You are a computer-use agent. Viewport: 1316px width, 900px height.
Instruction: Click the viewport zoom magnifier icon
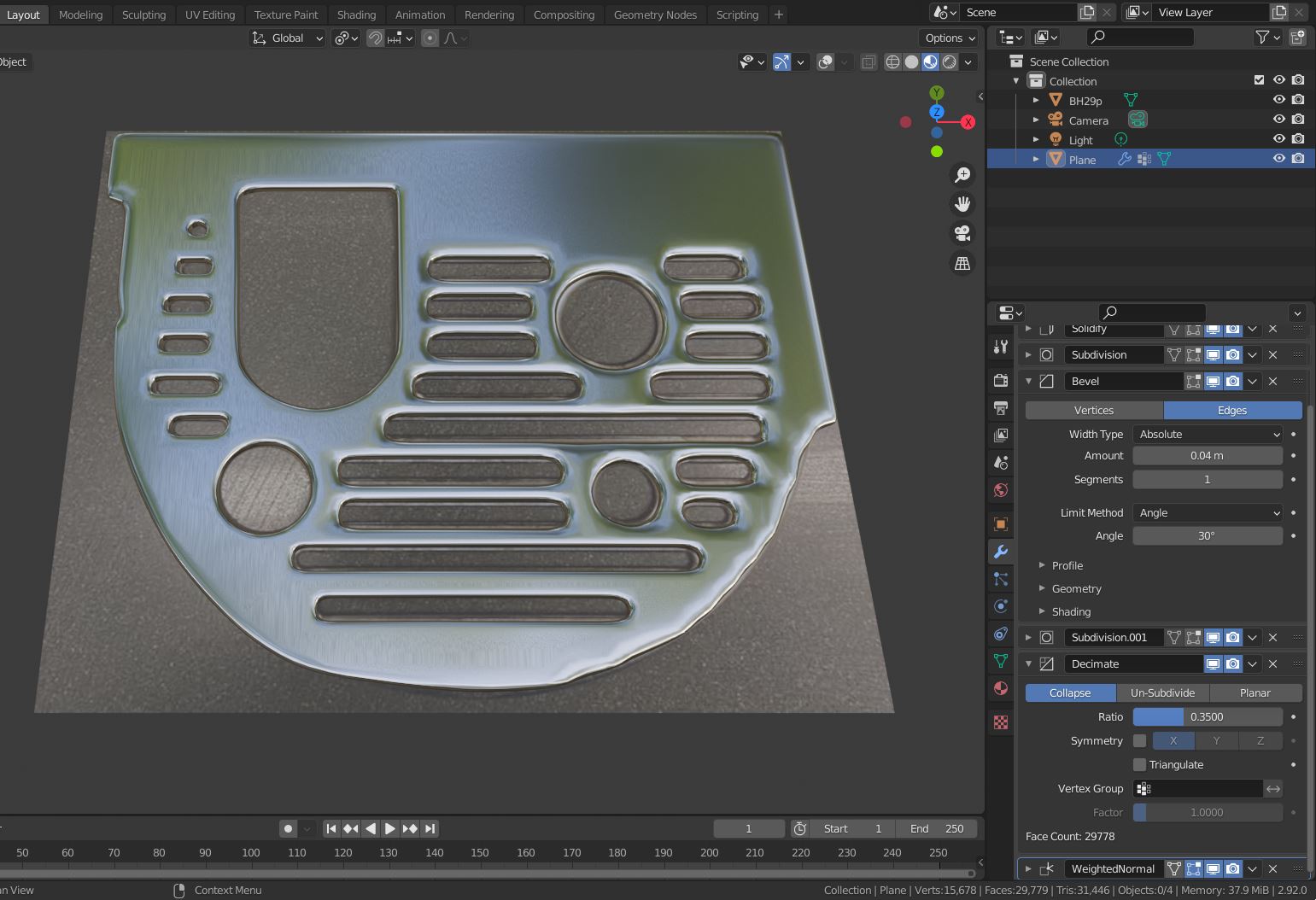click(x=962, y=175)
